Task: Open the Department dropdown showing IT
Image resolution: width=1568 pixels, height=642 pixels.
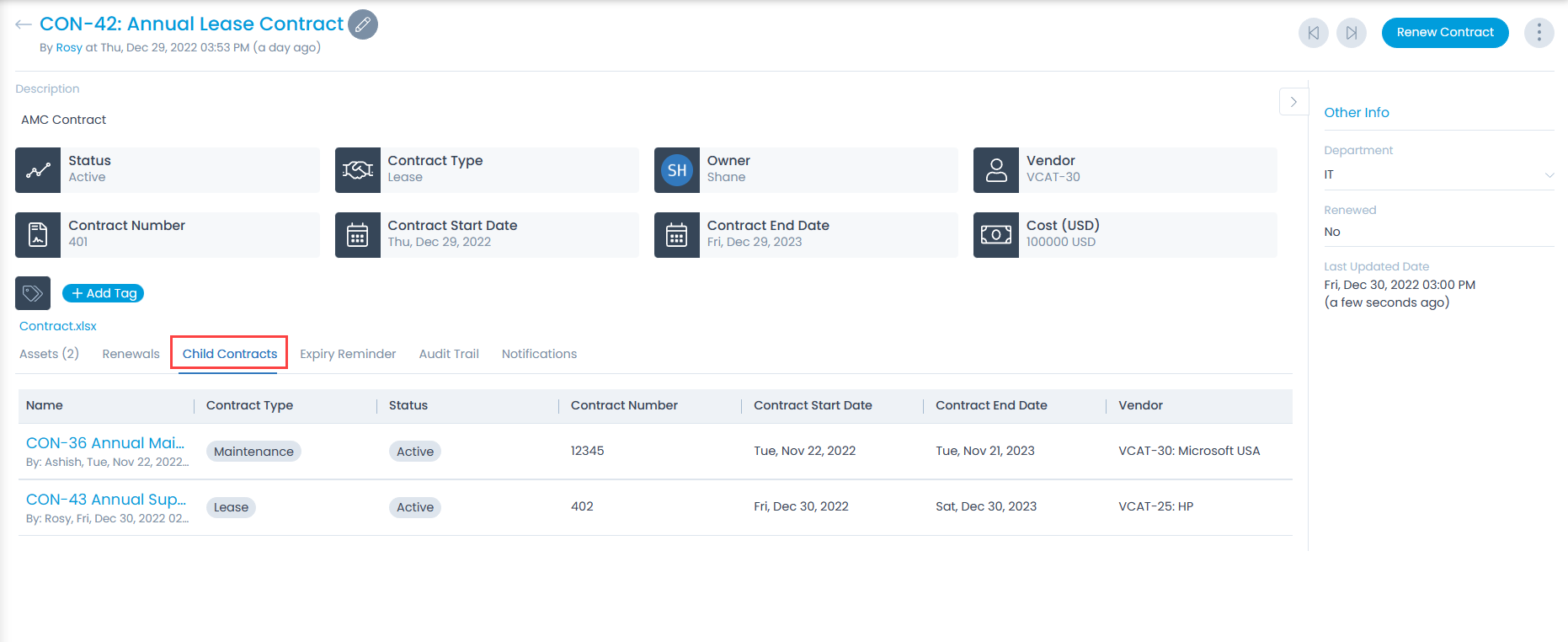Action: (1437, 174)
